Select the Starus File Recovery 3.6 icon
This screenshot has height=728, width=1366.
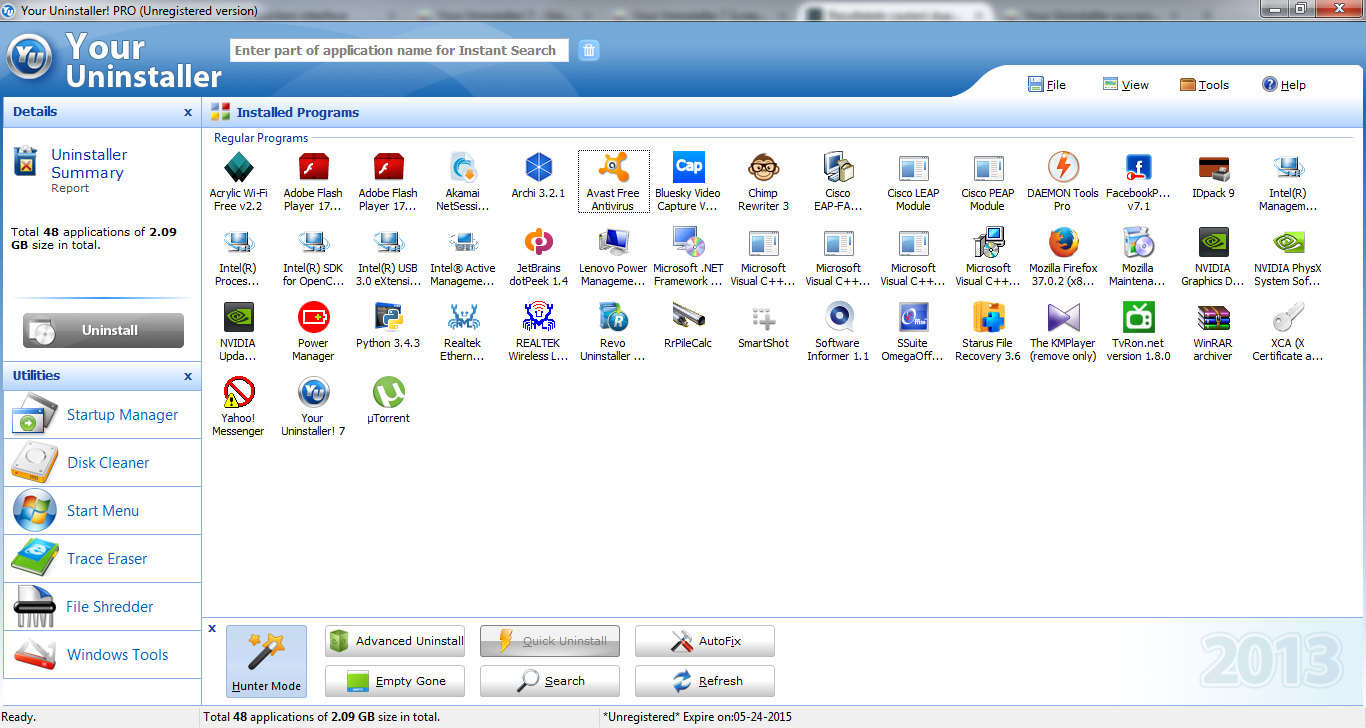[x=988, y=316]
